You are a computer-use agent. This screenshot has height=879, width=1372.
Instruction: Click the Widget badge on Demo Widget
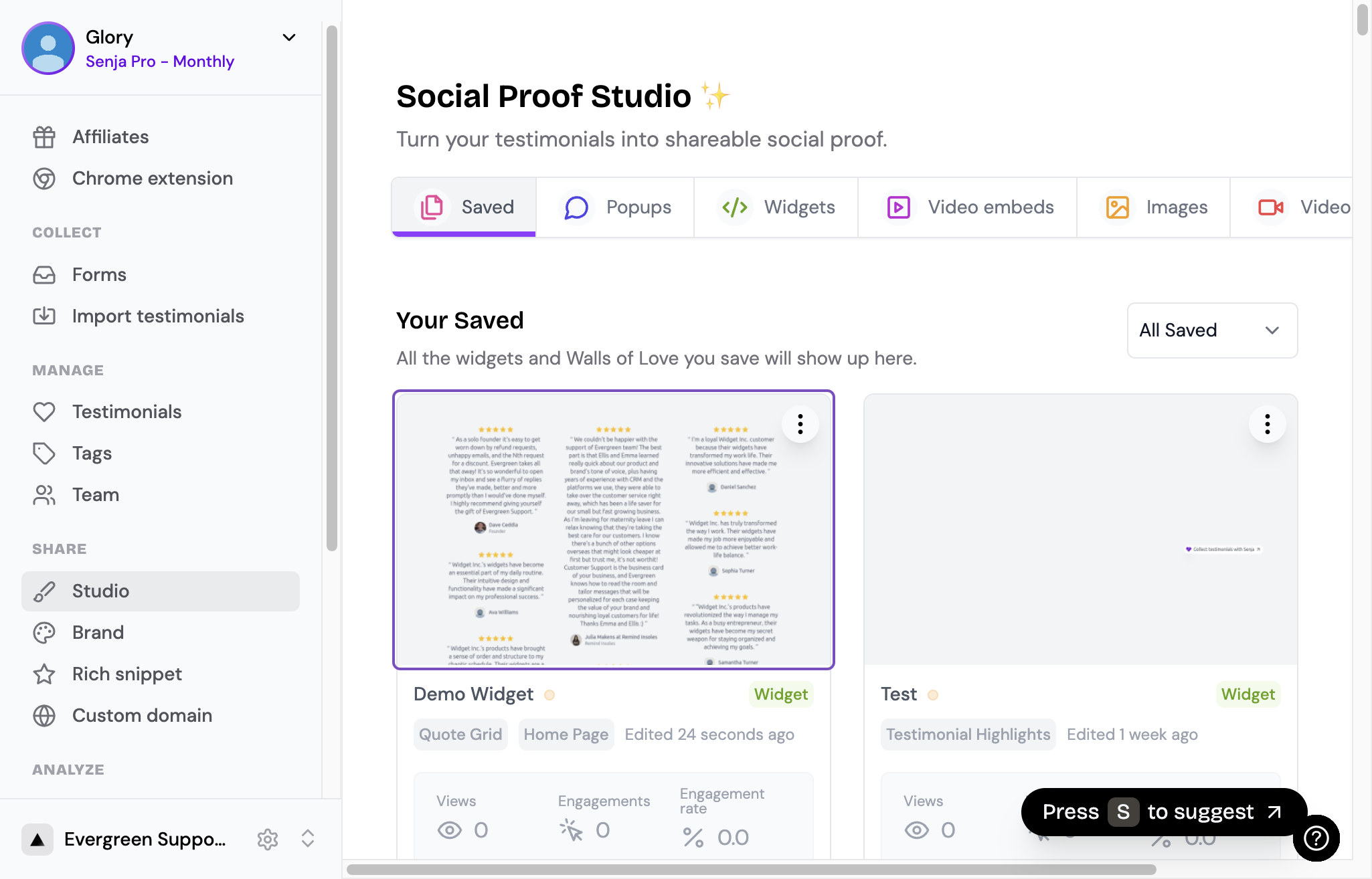click(781, 694)
